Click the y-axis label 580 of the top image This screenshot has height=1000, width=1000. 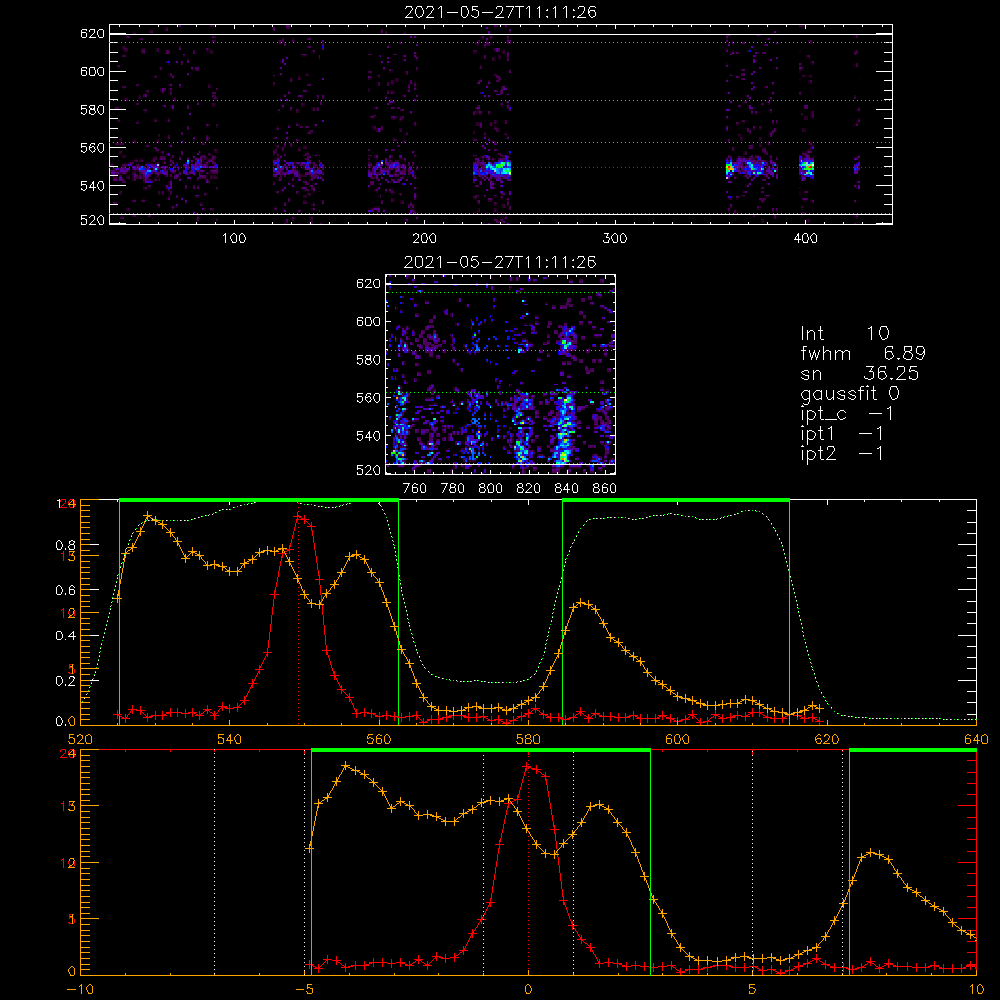(x=92, y=110)
